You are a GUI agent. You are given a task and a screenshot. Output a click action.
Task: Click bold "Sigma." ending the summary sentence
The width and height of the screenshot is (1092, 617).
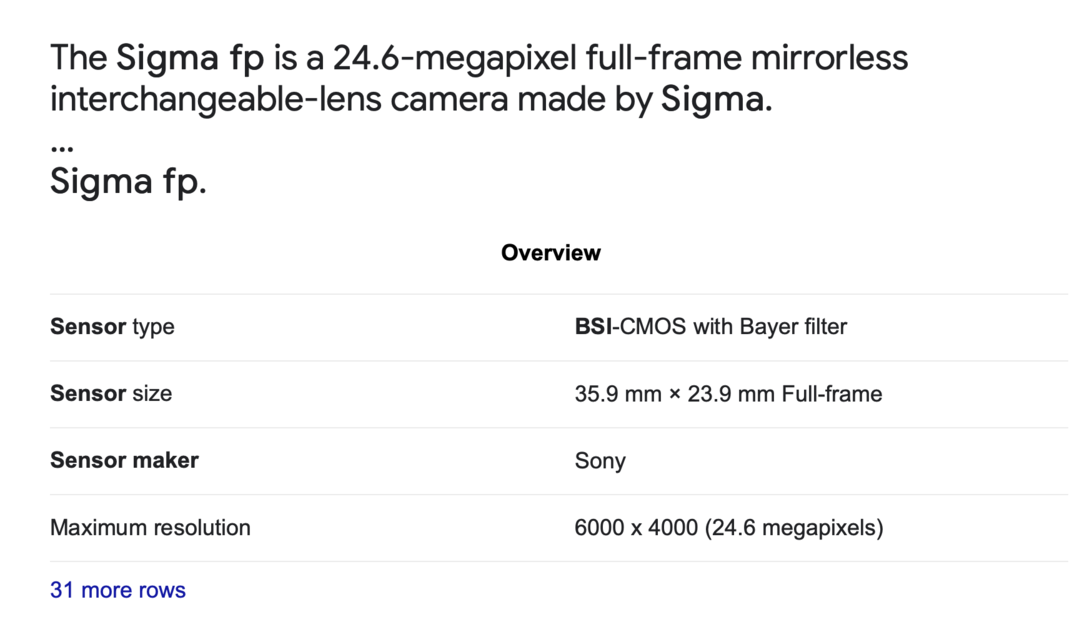tap(717, 100)
